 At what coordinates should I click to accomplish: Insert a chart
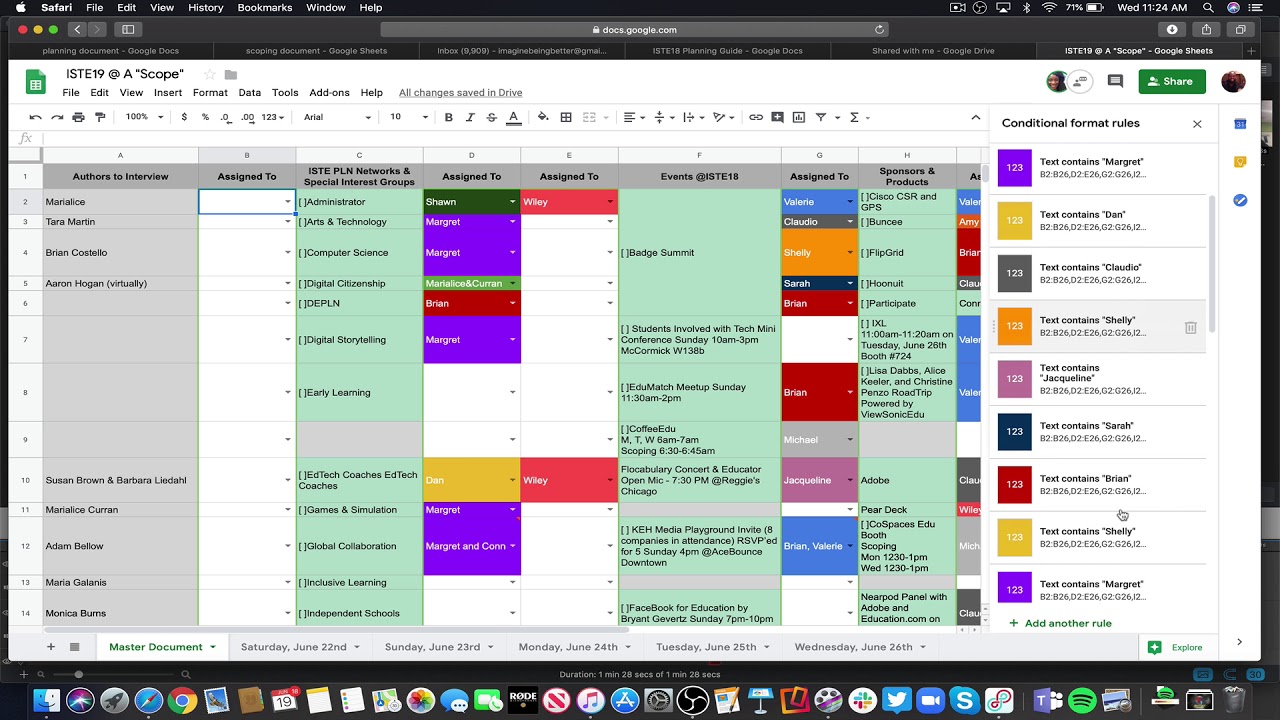pos(798,117)
